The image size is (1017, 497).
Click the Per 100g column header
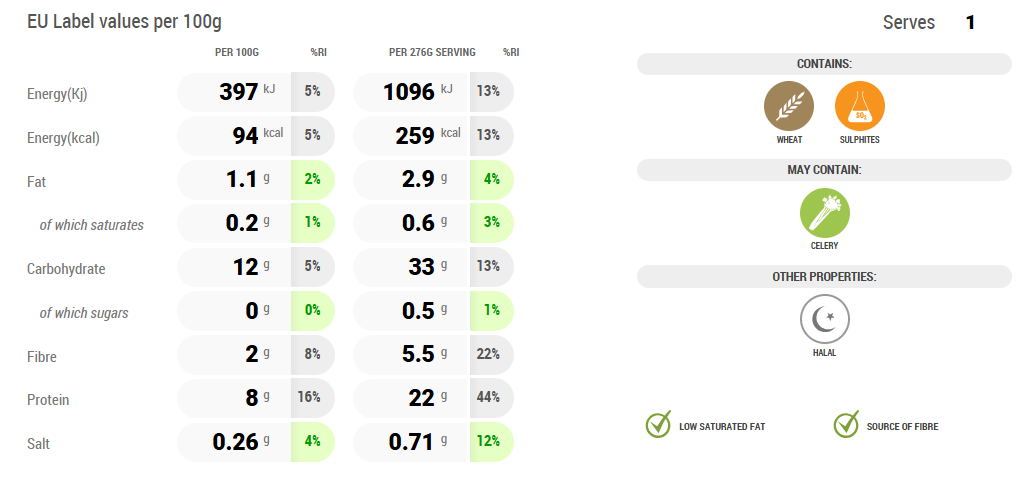coord(237,52)
